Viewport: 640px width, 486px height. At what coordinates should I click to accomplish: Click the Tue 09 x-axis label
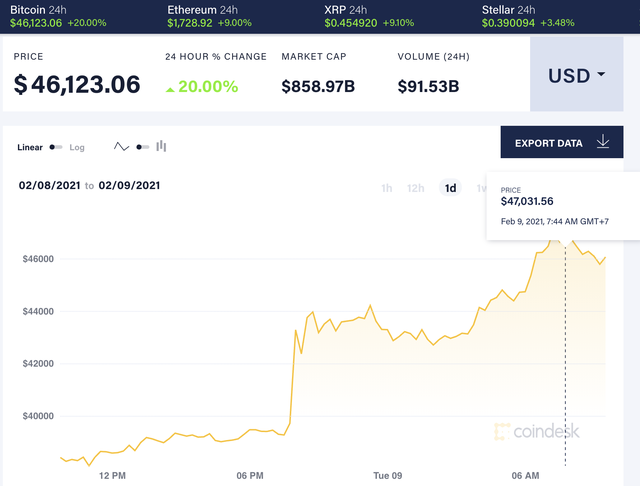pyautogui.click(x=387, y=475)
